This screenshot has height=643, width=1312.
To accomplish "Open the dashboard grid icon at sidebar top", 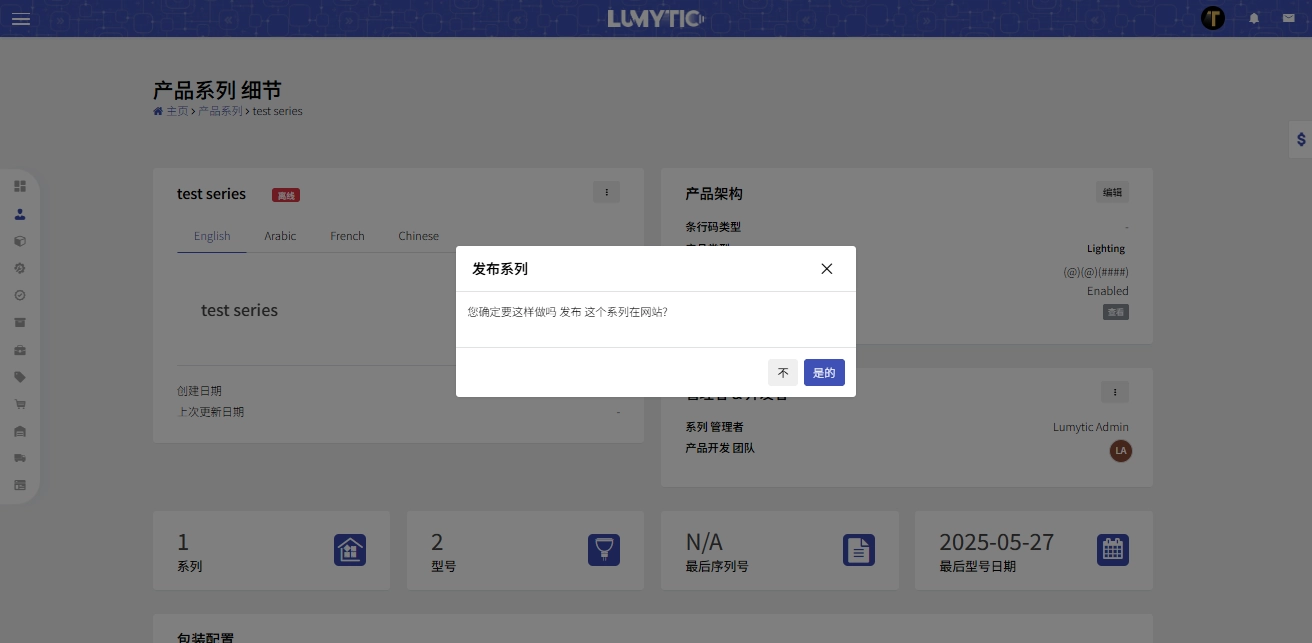I will (x=20, y=186).
